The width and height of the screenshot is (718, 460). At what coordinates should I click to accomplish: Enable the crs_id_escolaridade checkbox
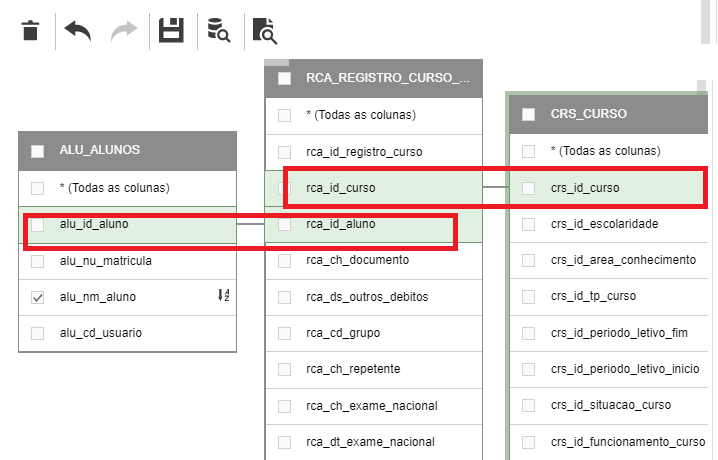[x=528, y=224]
